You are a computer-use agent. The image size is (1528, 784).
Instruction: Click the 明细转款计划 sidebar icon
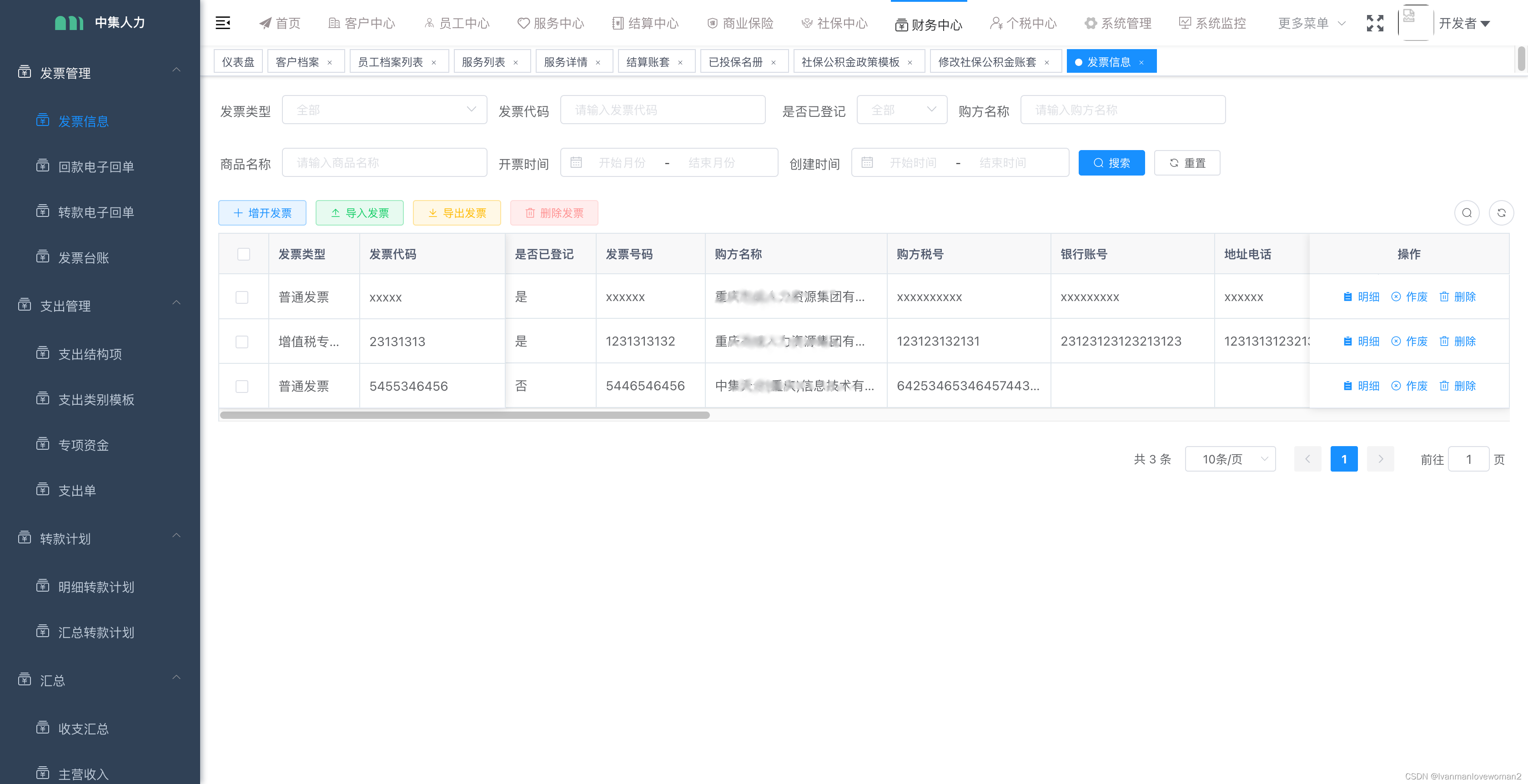point(43,586)
